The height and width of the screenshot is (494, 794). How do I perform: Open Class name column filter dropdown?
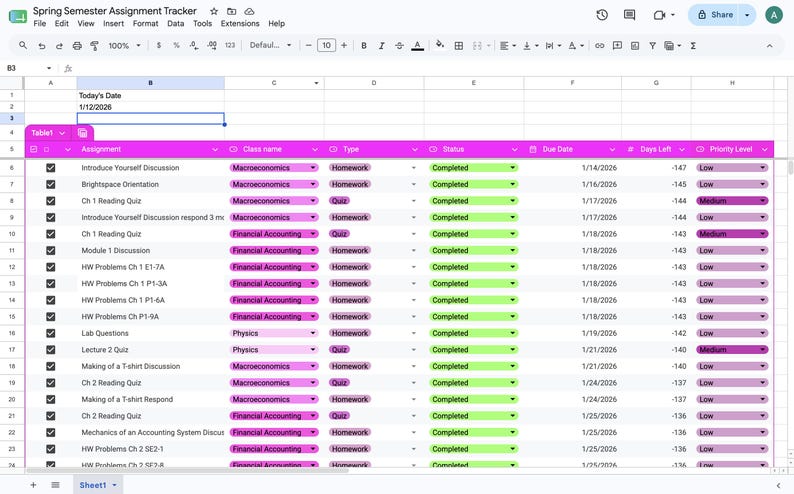click(x=315, y=149)
